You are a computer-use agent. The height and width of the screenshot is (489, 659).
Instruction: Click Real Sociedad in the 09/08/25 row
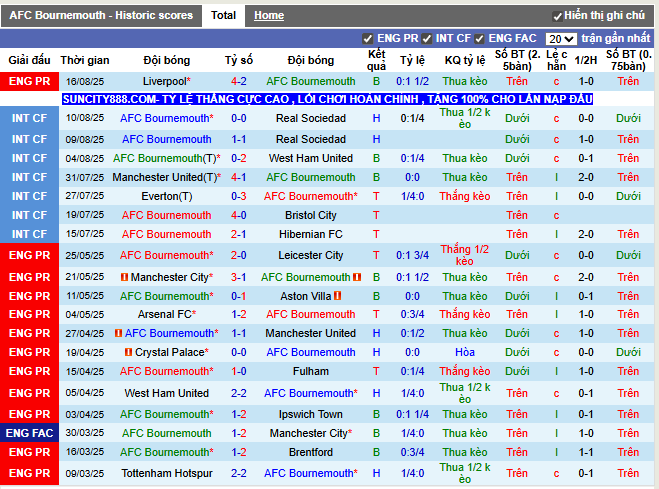[x=311, y=139]
